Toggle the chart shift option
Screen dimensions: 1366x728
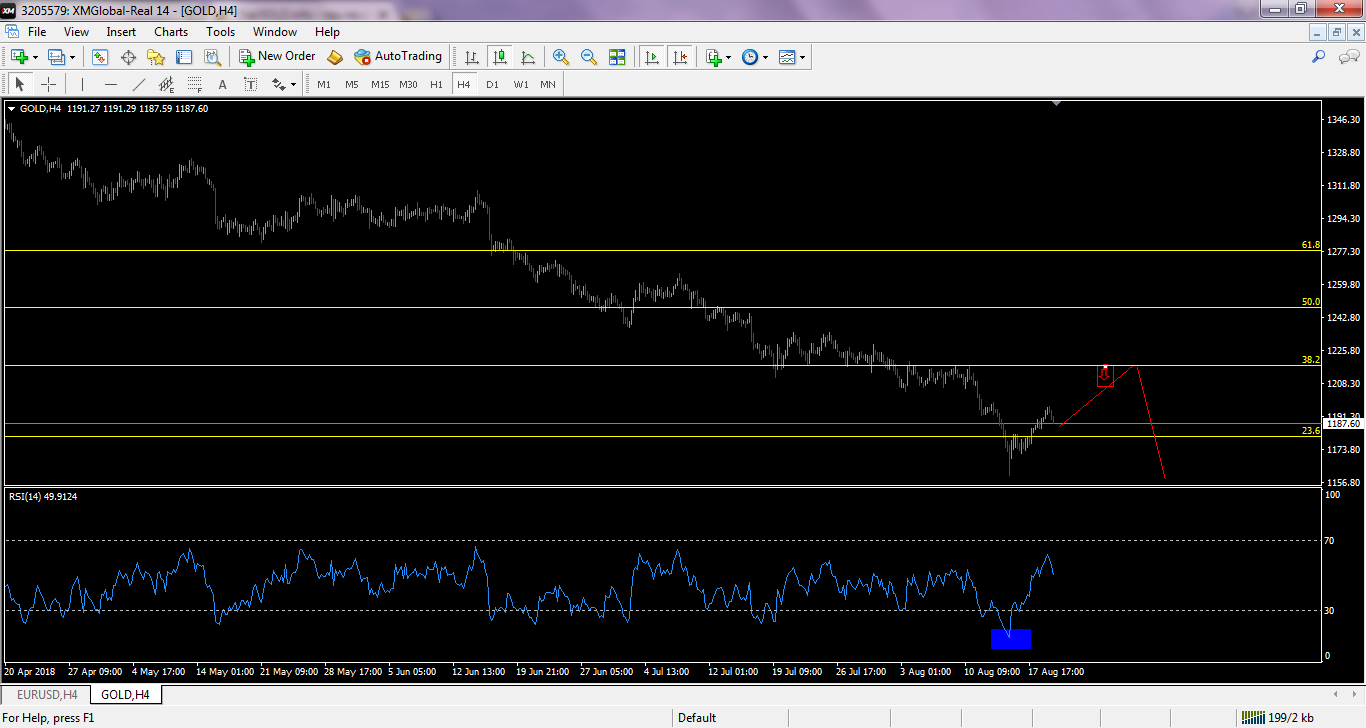[680, 57]
